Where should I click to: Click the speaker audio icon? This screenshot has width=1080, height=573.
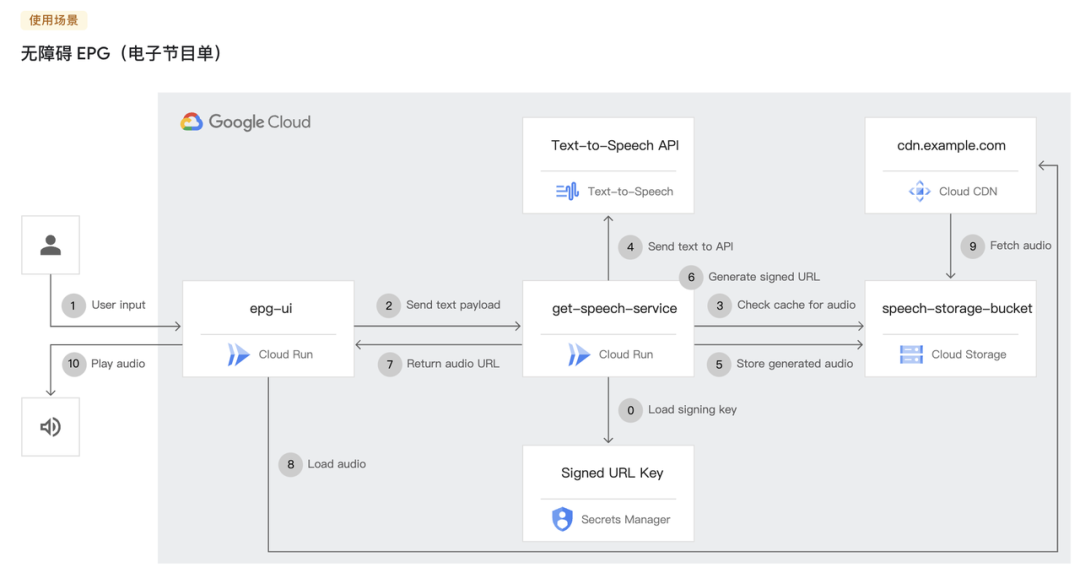click(x=50, y=427)
